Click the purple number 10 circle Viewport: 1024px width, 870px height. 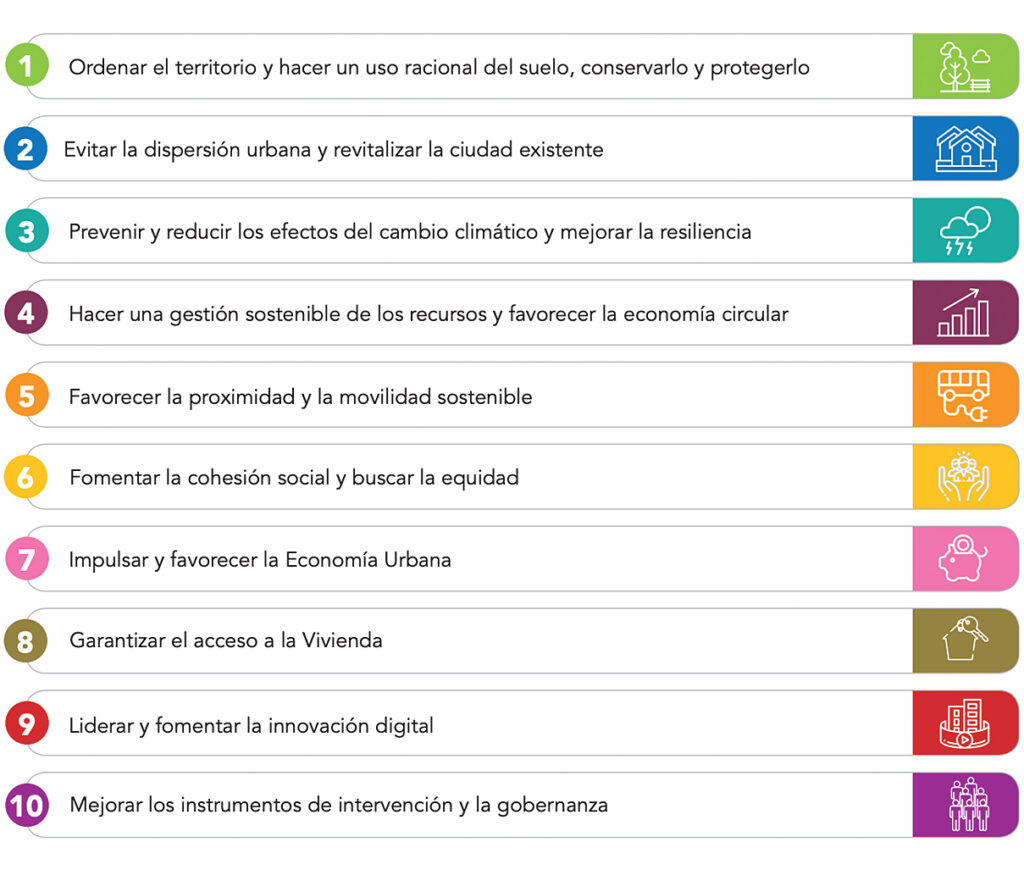coord(28,805)
